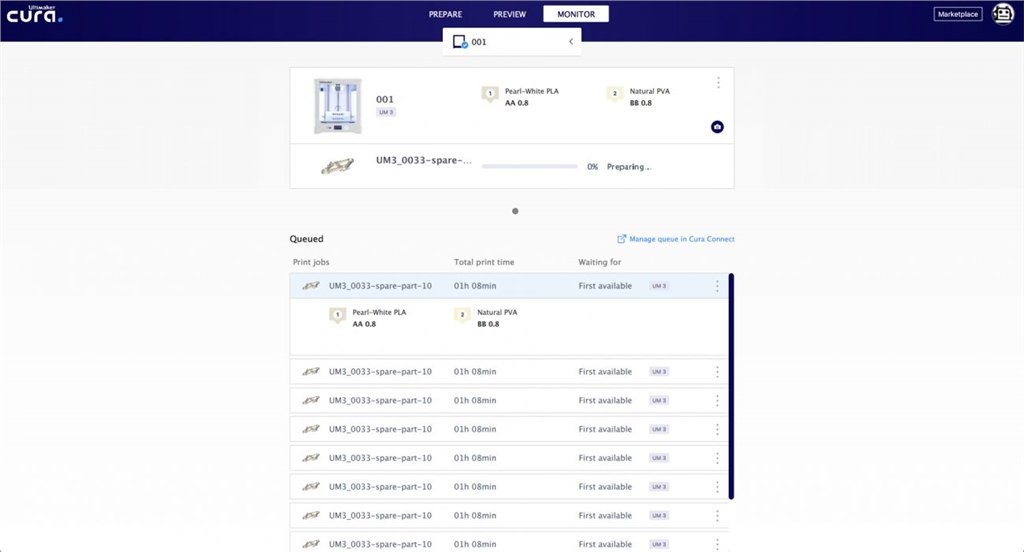Click the printer 001 device icon in selector

pos(460,42)
